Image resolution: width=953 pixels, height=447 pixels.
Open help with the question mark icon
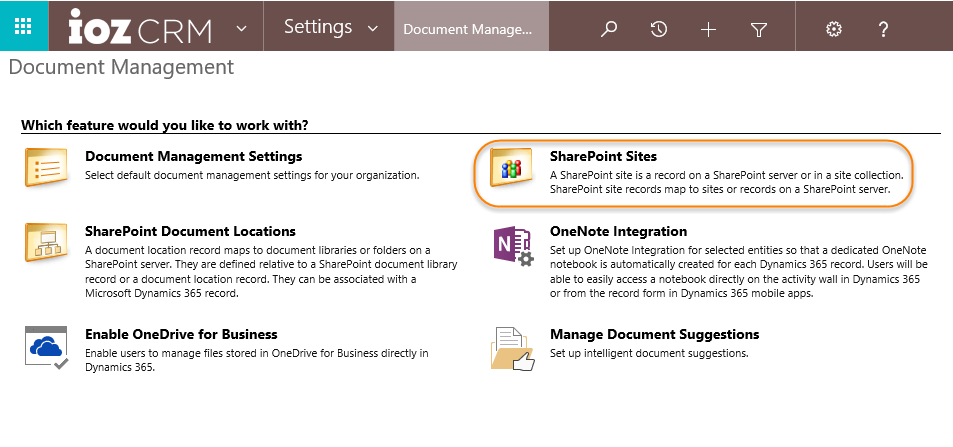click(x=884, y=29)
